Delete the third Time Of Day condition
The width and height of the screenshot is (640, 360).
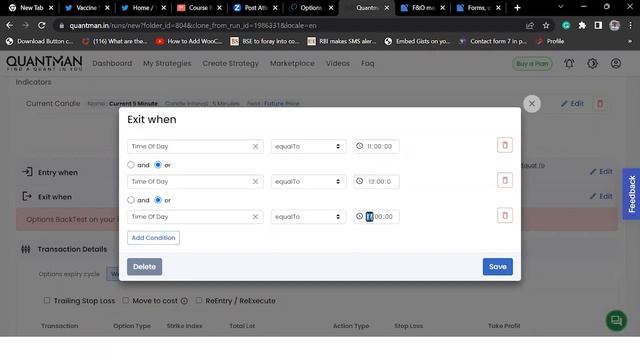[x=504, y=216]
